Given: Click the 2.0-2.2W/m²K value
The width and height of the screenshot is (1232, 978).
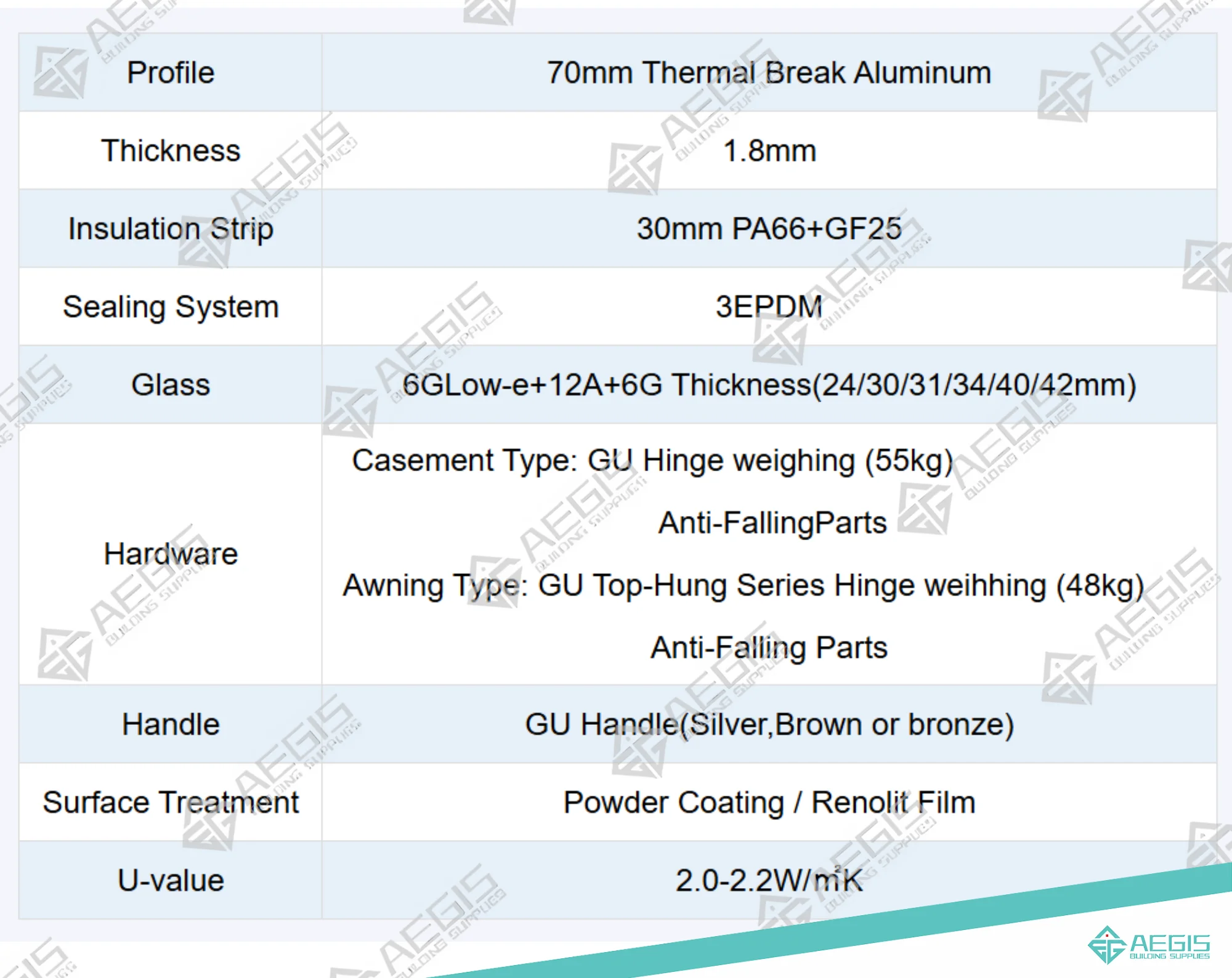Looking at the screenshot, I should pyautogui.click(x=769, y=881).
